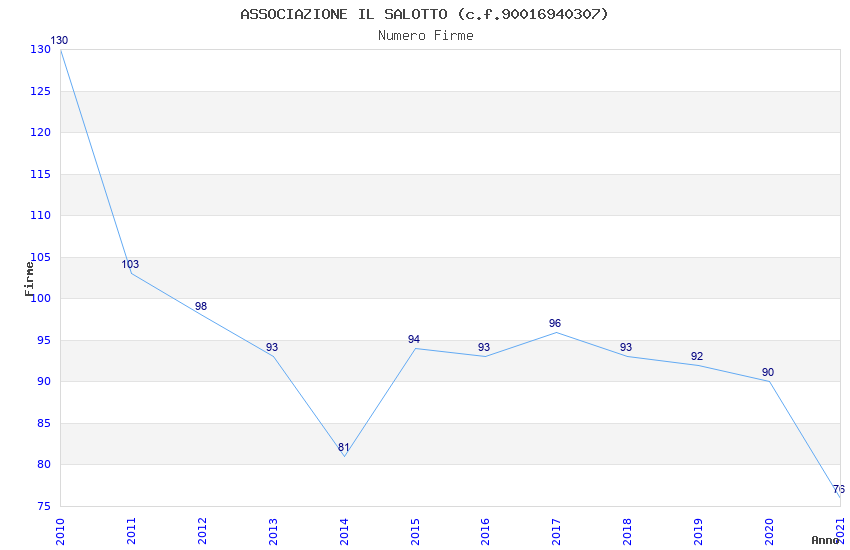This screenshot has width=850, height=550.
Task: Click the x-axis year 2017
Action: tap(557, 531)
